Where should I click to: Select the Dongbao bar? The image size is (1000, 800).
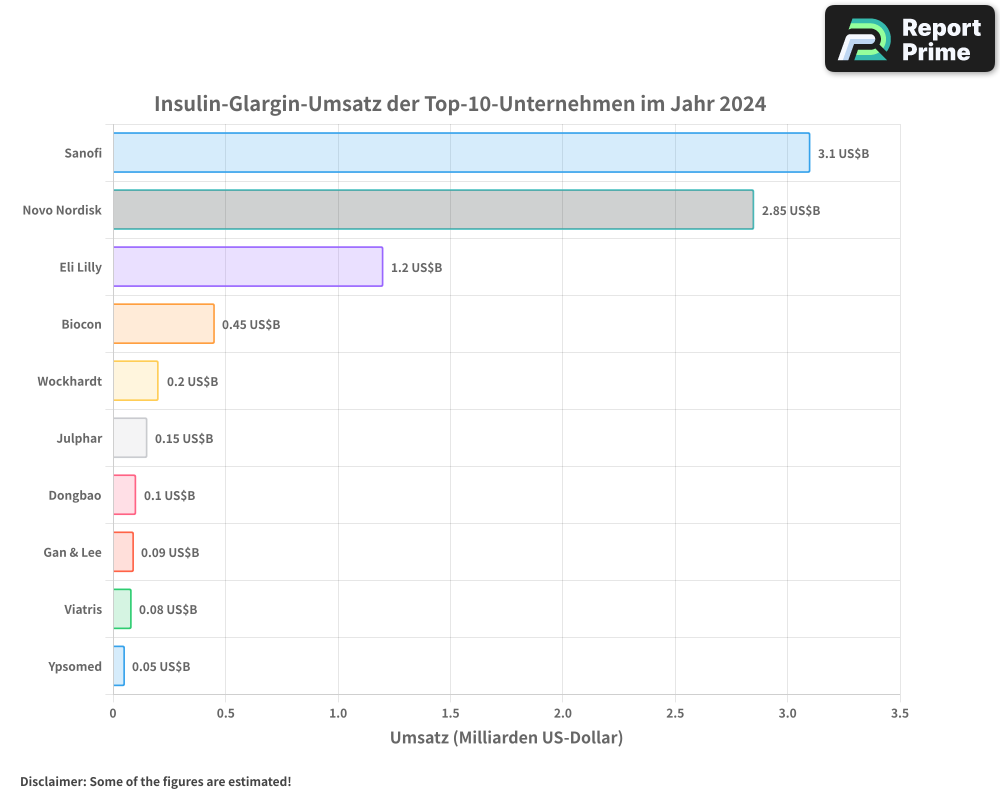click(125, 495)
